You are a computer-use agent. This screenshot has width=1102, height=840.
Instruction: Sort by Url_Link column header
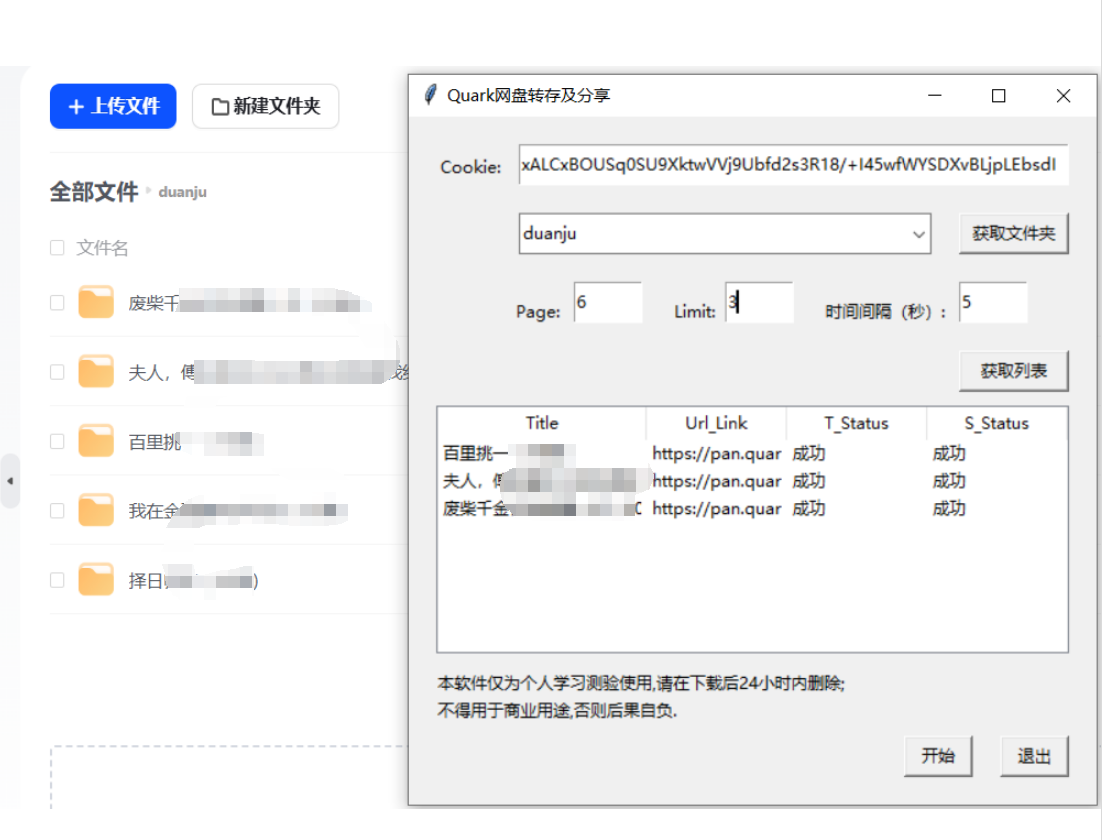[715, 422]
